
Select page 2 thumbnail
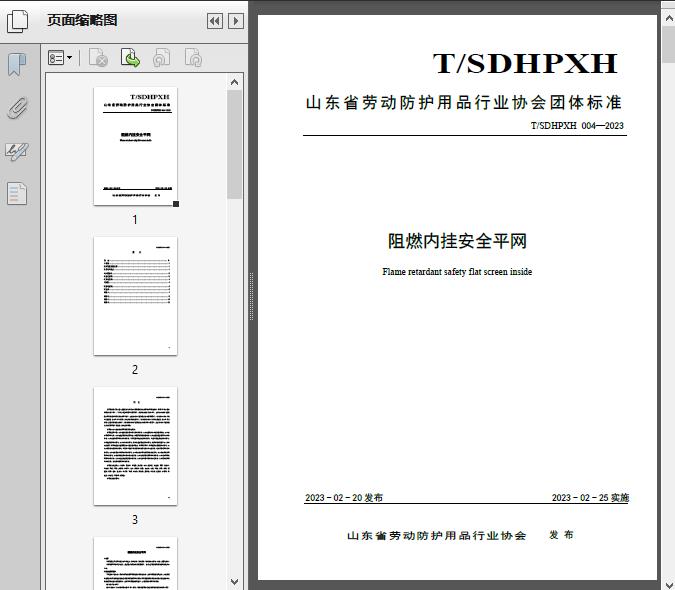click(x=136, y=296)
